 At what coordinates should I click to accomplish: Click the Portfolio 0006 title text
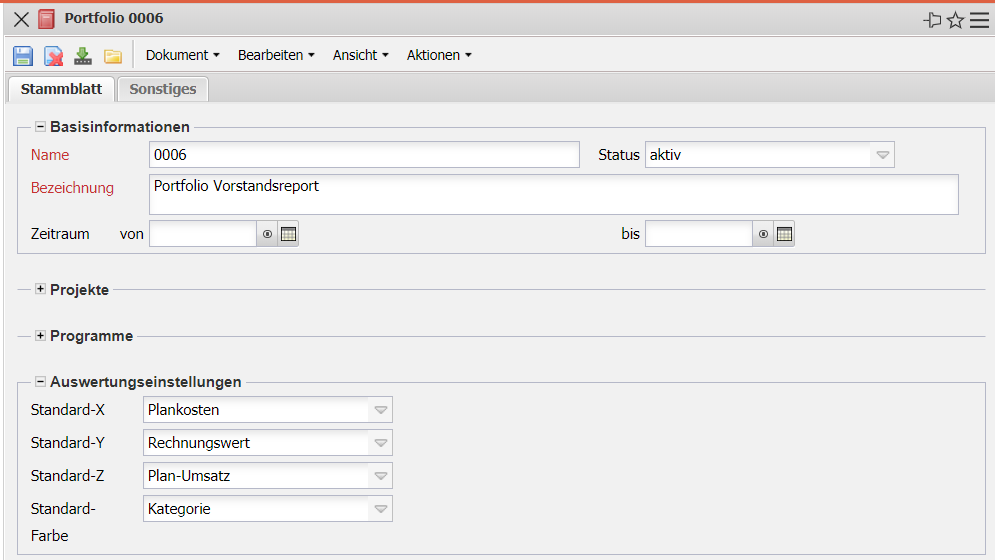tap(114, 18)
